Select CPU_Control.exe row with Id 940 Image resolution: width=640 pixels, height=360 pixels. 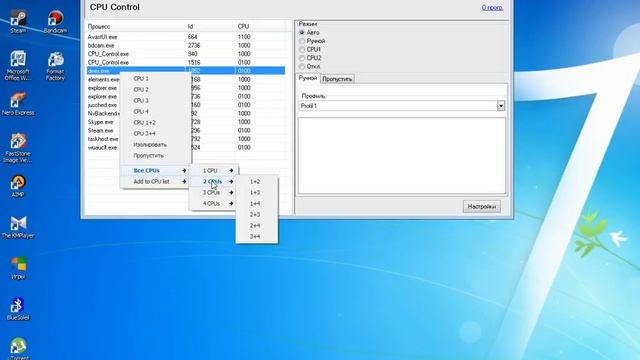click(x=186, y=54)
